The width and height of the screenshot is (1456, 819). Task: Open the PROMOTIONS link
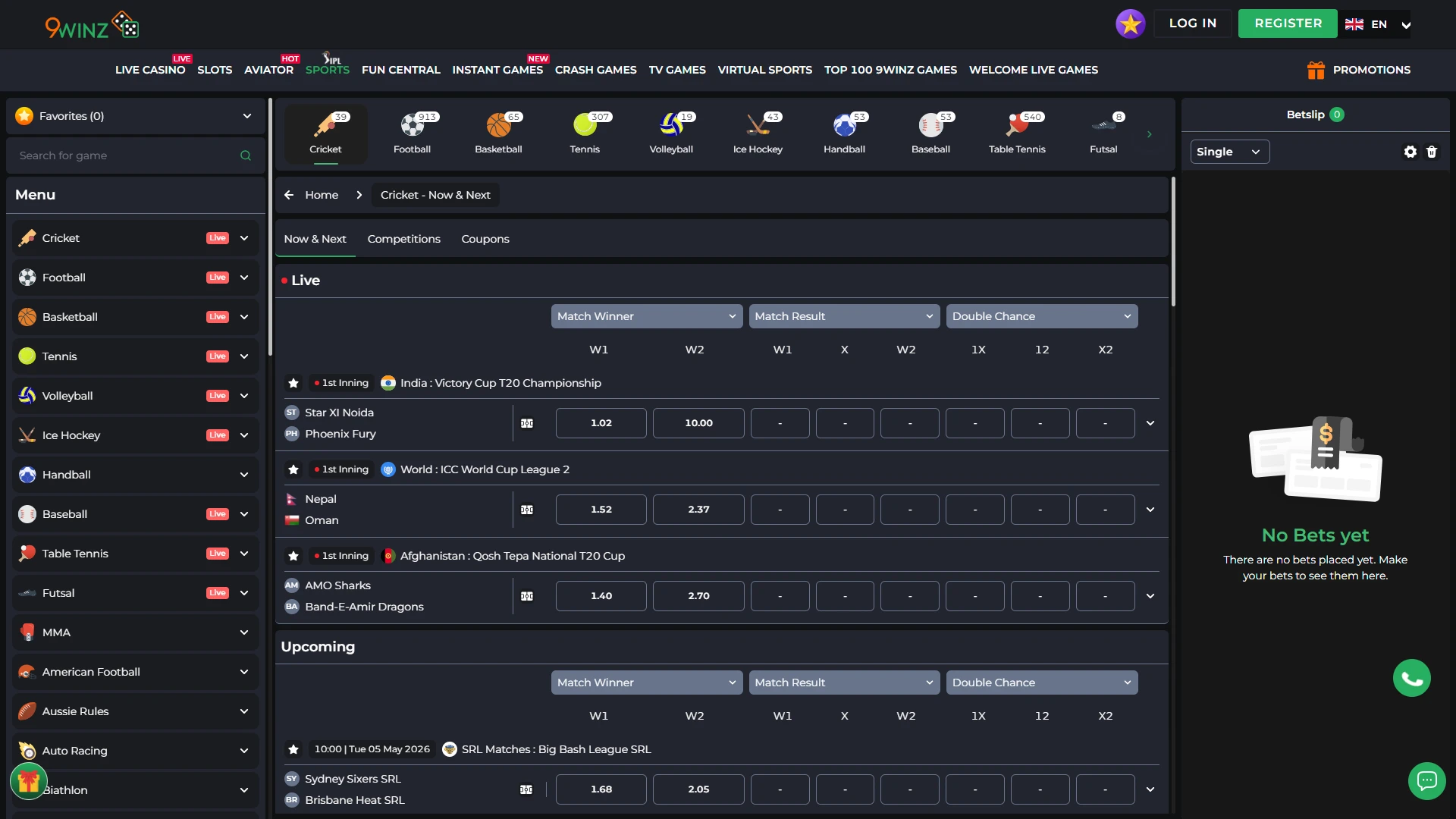click(x=1358, y=70)
